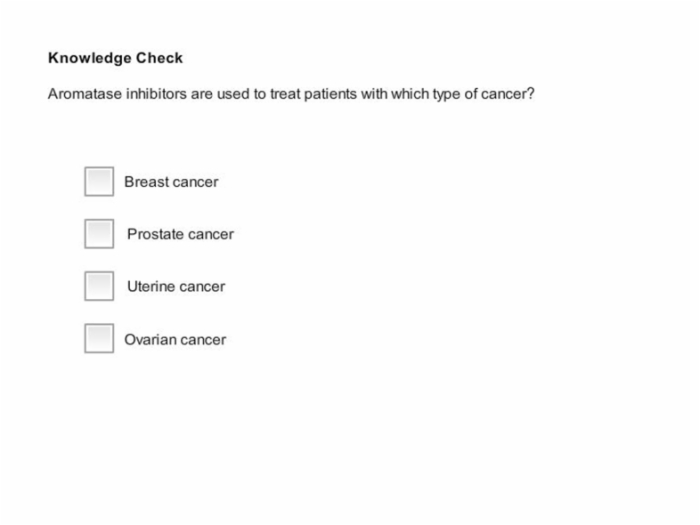The image size is (700, 525).
Task: Click the 'Knowledge Check' heading
Action: click(x=116, y=58)
